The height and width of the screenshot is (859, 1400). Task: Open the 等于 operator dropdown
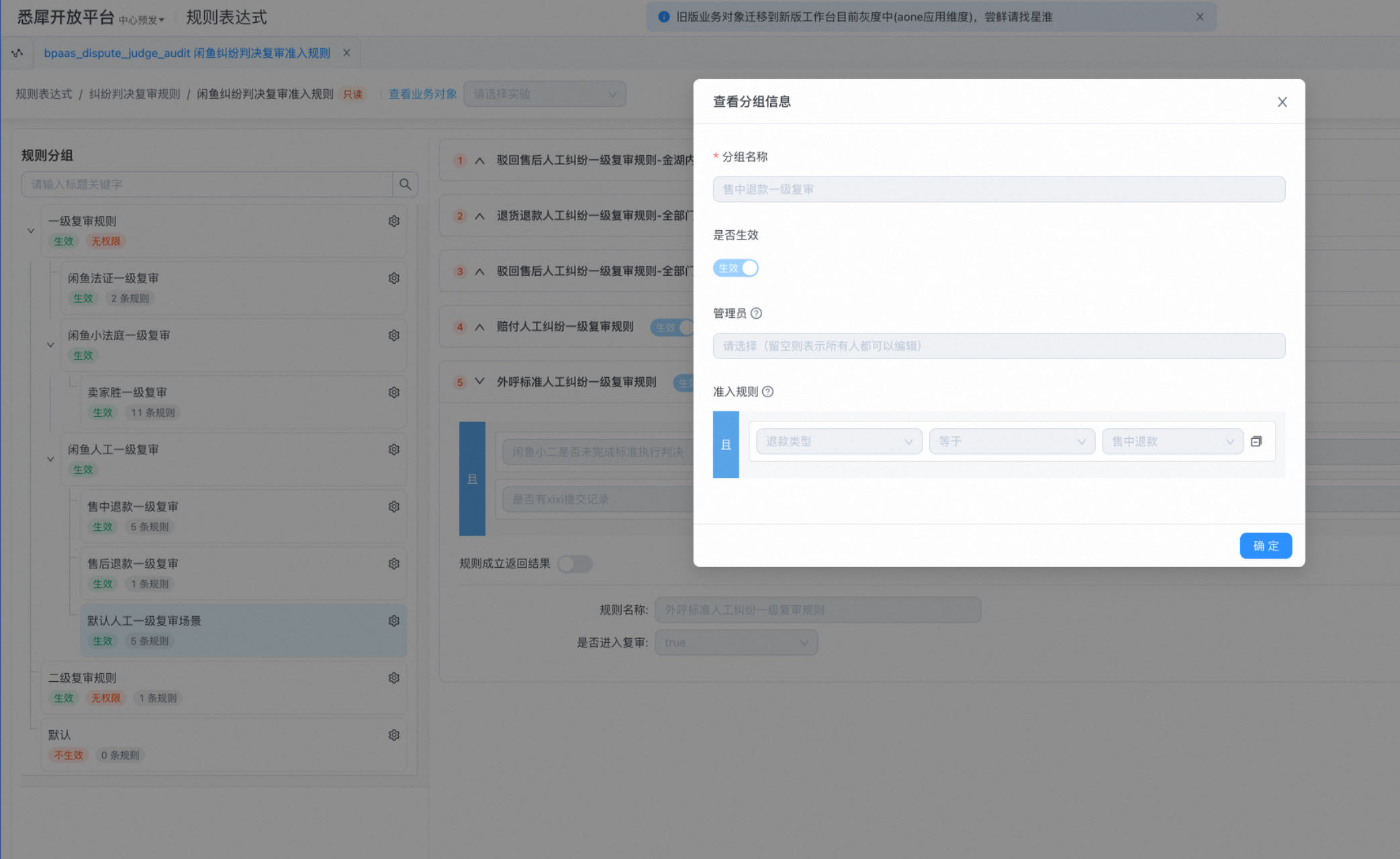tap(1012, 442)
